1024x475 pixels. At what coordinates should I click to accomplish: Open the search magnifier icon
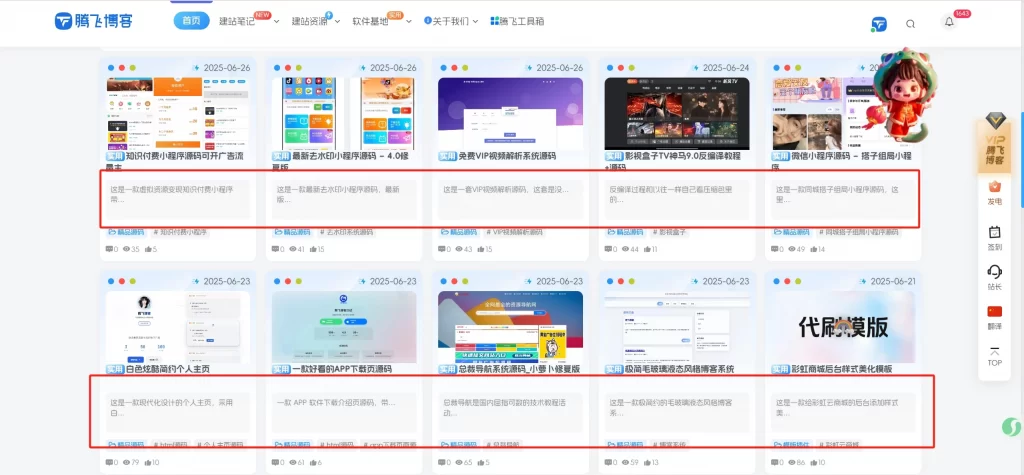(x=910, y=24)
